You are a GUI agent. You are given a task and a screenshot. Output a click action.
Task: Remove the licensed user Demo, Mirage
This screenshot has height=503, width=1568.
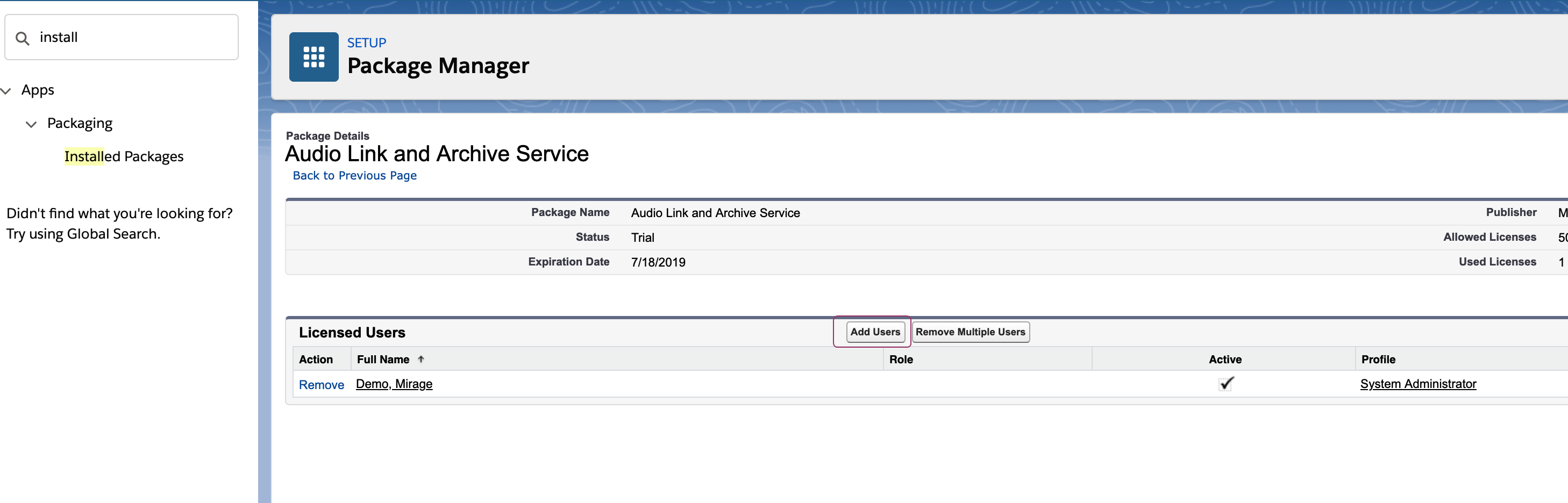322,384
